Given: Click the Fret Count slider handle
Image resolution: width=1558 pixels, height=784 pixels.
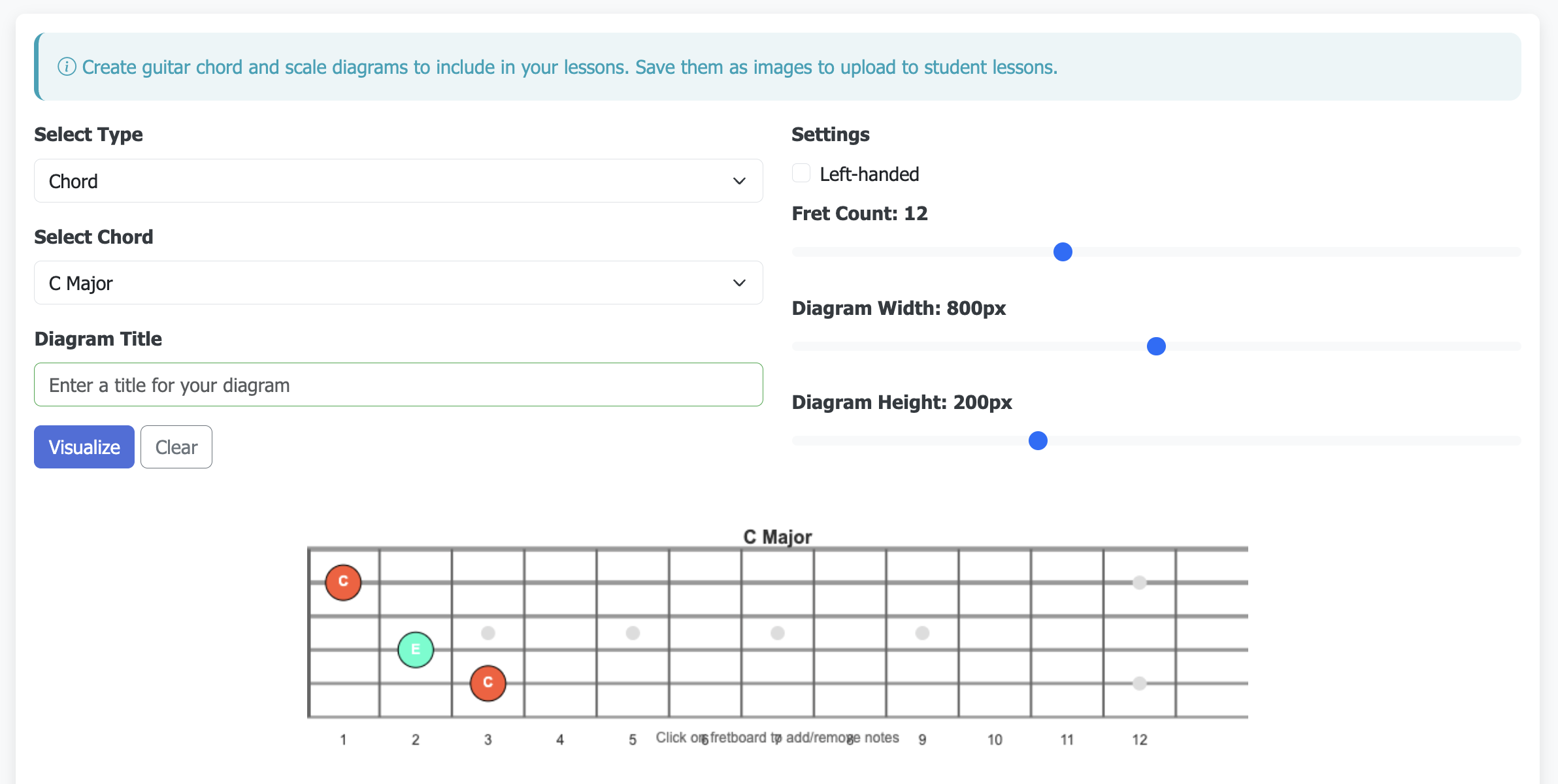Looking at the screenshot, I should 1063,252.
